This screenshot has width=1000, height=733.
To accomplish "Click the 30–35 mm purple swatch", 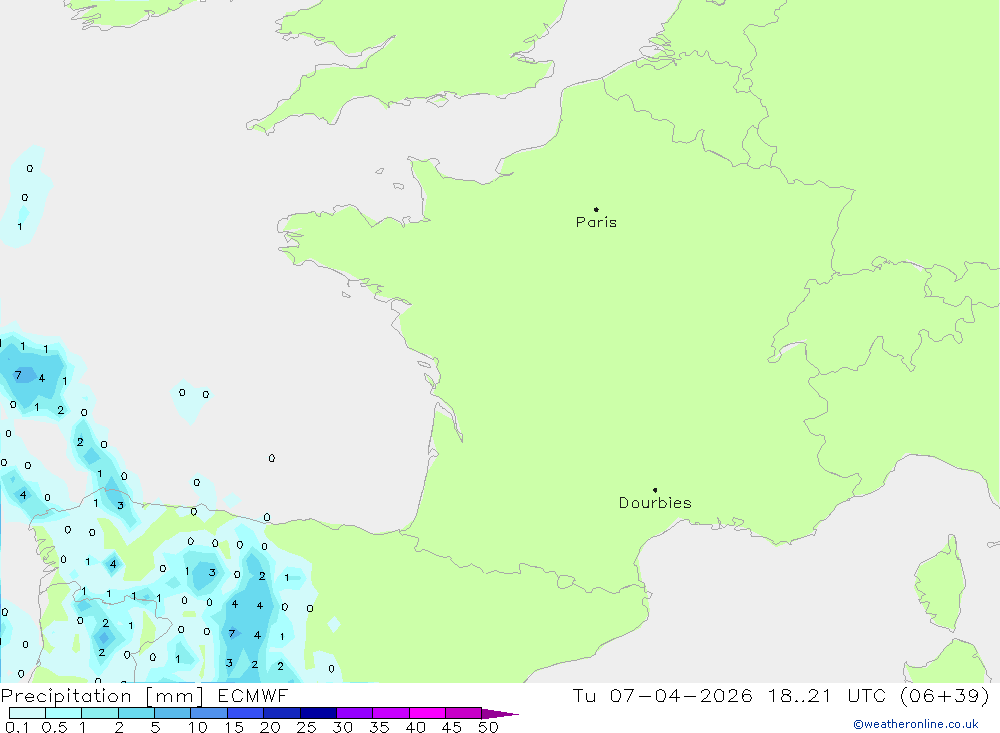I will (x=355, y=713).
